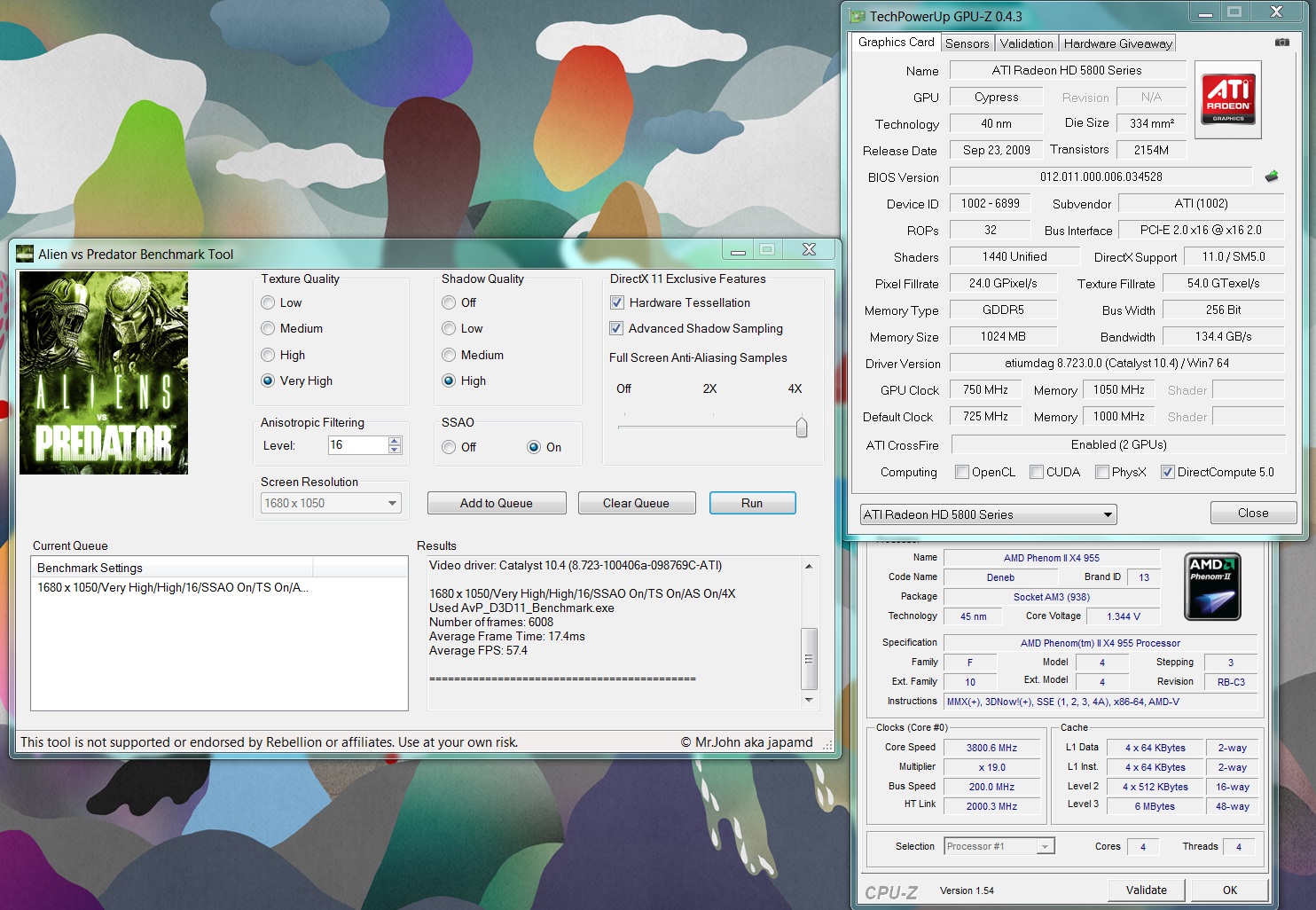Click the Results scrollbar up arrow
Image resolution: width=1316 pixels, height=910 pixels.
click(x=809, y=566)
